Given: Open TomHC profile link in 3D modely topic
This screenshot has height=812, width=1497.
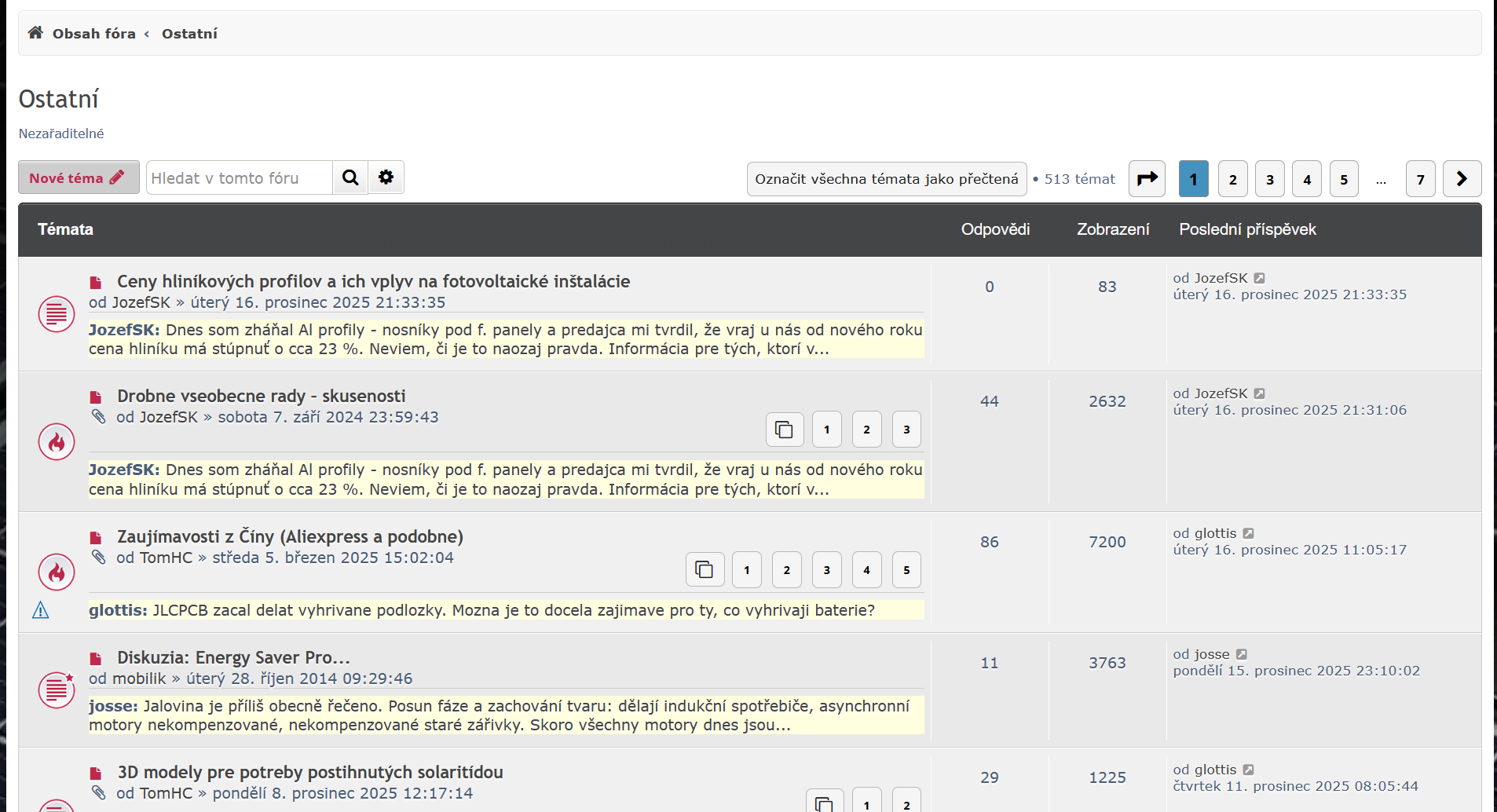Looking at the screenshot, I should pyautogui.click(x=166, y=793).
